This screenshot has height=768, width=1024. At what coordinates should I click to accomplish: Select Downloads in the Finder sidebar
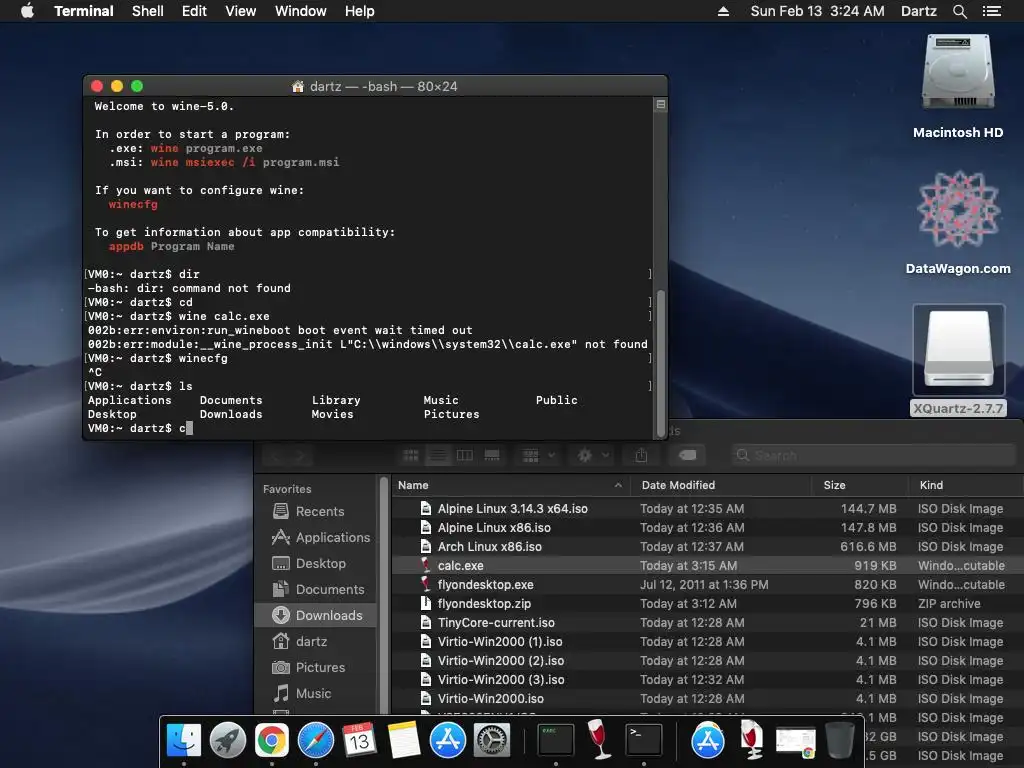316,615
